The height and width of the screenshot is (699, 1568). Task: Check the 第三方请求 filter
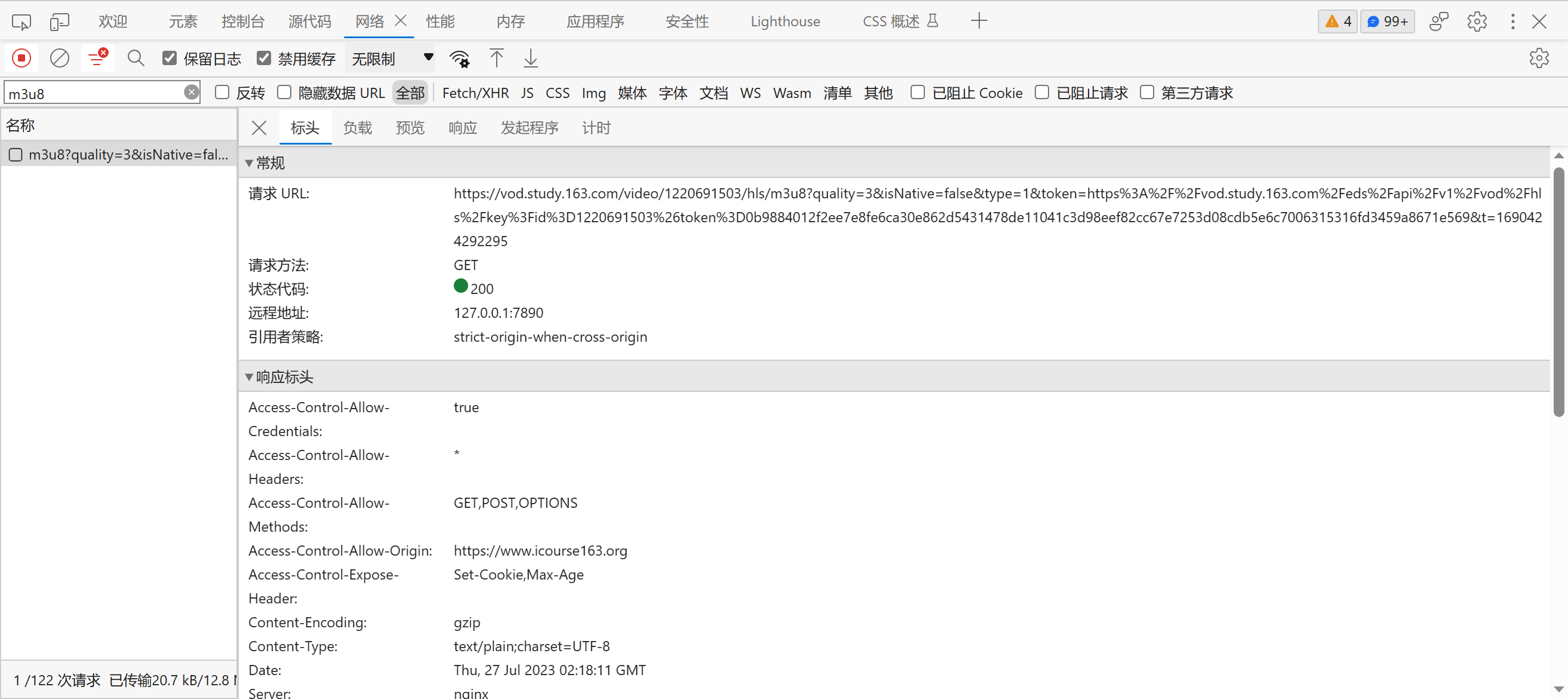1147,92
